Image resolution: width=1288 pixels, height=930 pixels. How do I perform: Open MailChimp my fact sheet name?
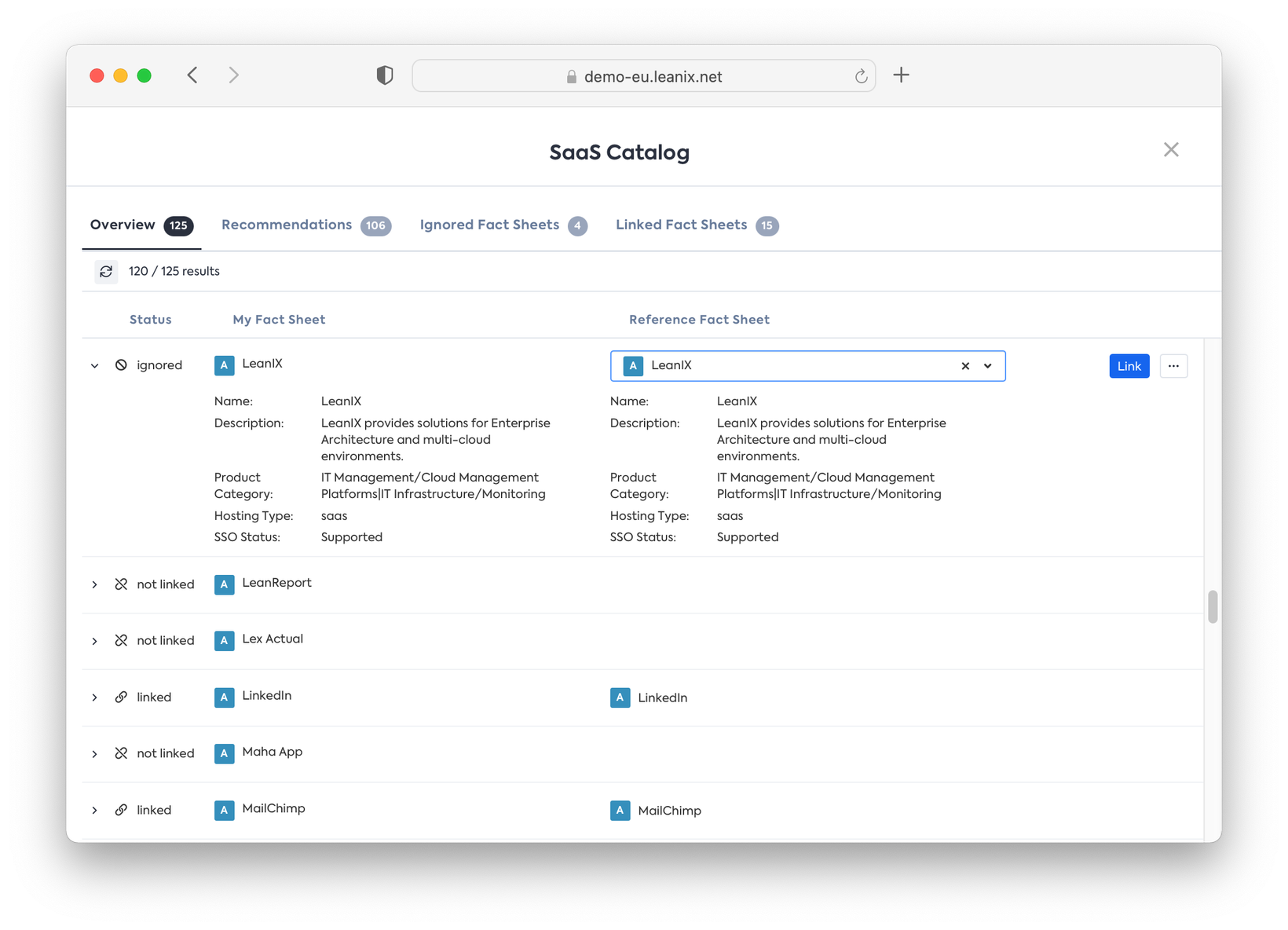coord(273,808)
